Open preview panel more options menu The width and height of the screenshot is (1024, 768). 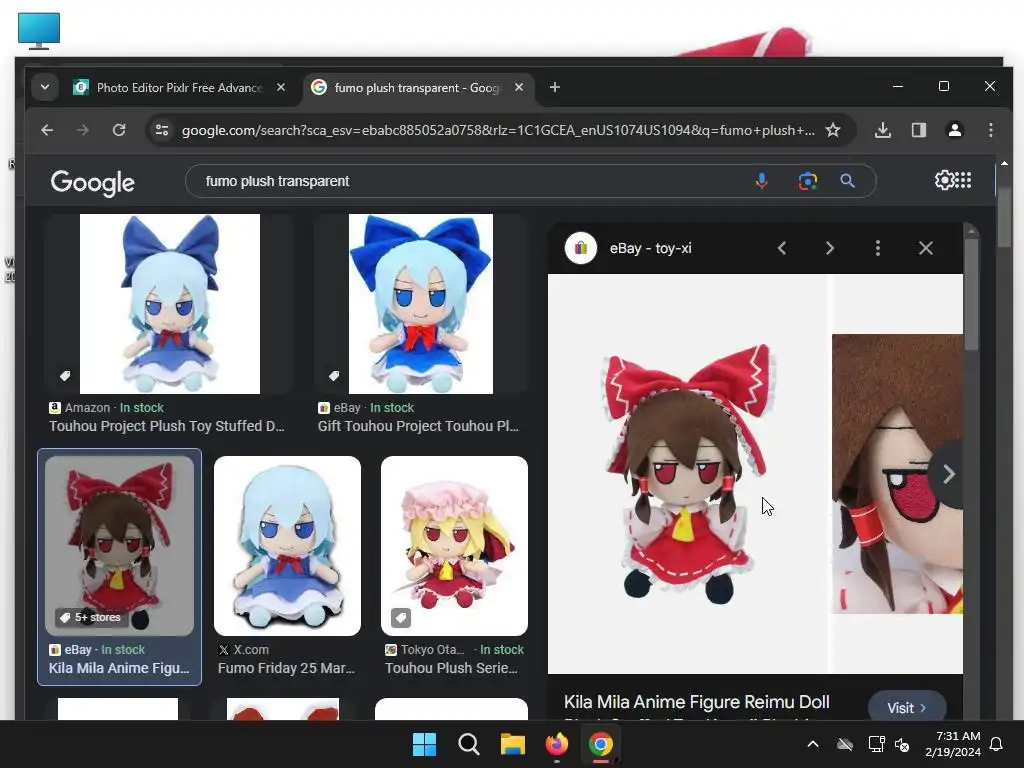tap(878, 248)
